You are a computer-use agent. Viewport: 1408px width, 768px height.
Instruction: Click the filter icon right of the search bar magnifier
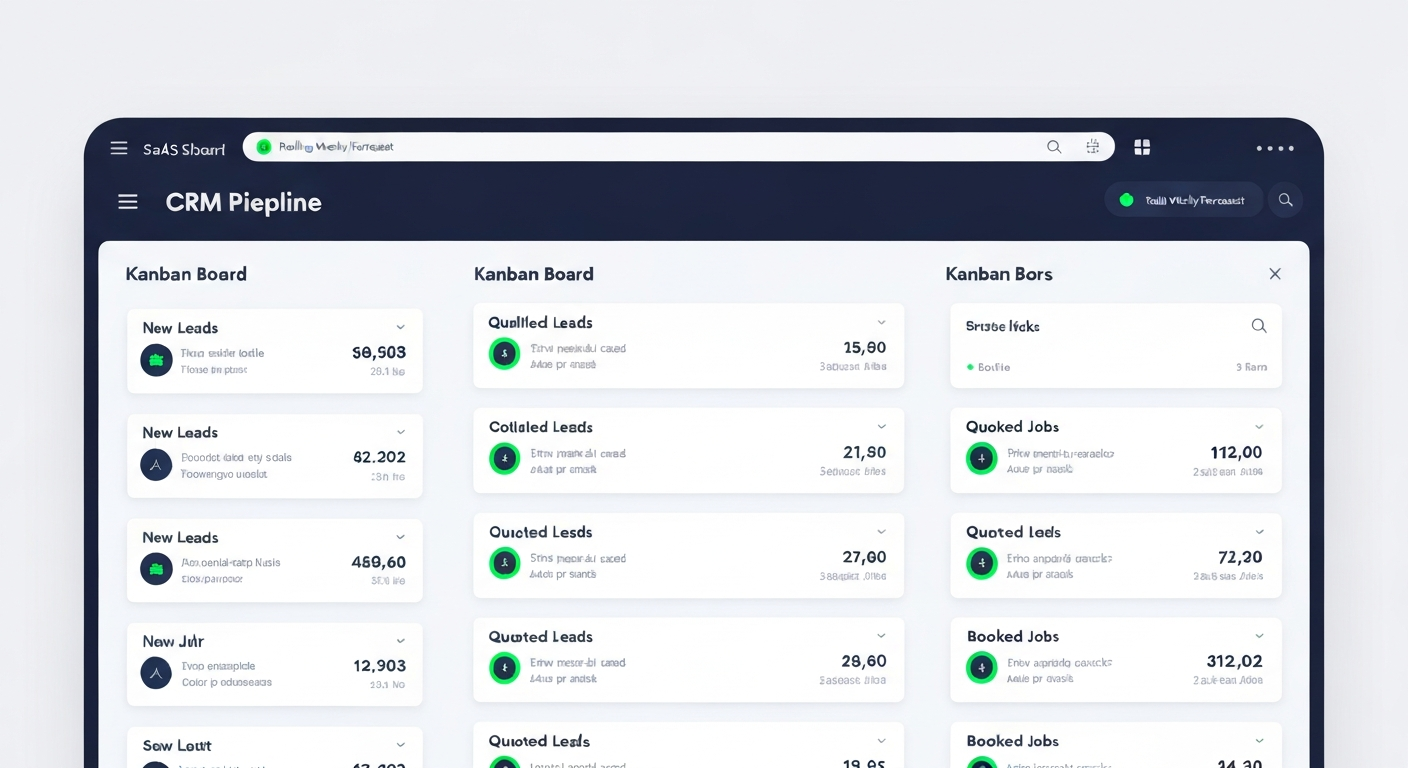pos(1092,147)
